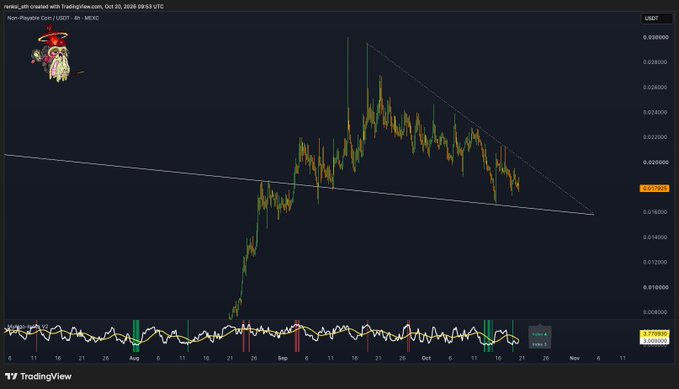
Task: Click the USDT currency label on the price axis
Action: coord(656,18)
